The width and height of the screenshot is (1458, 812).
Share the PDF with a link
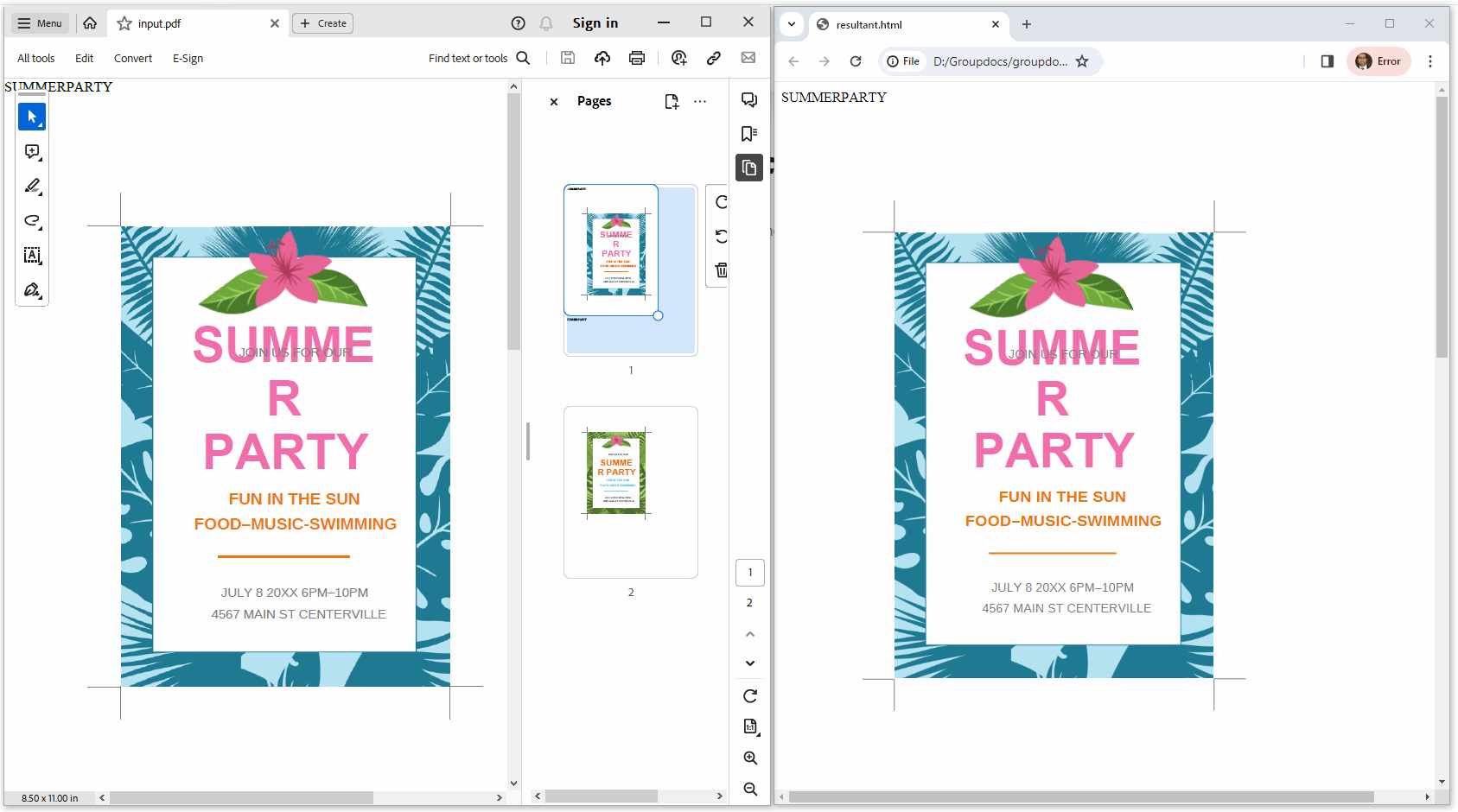coord(714,58)
